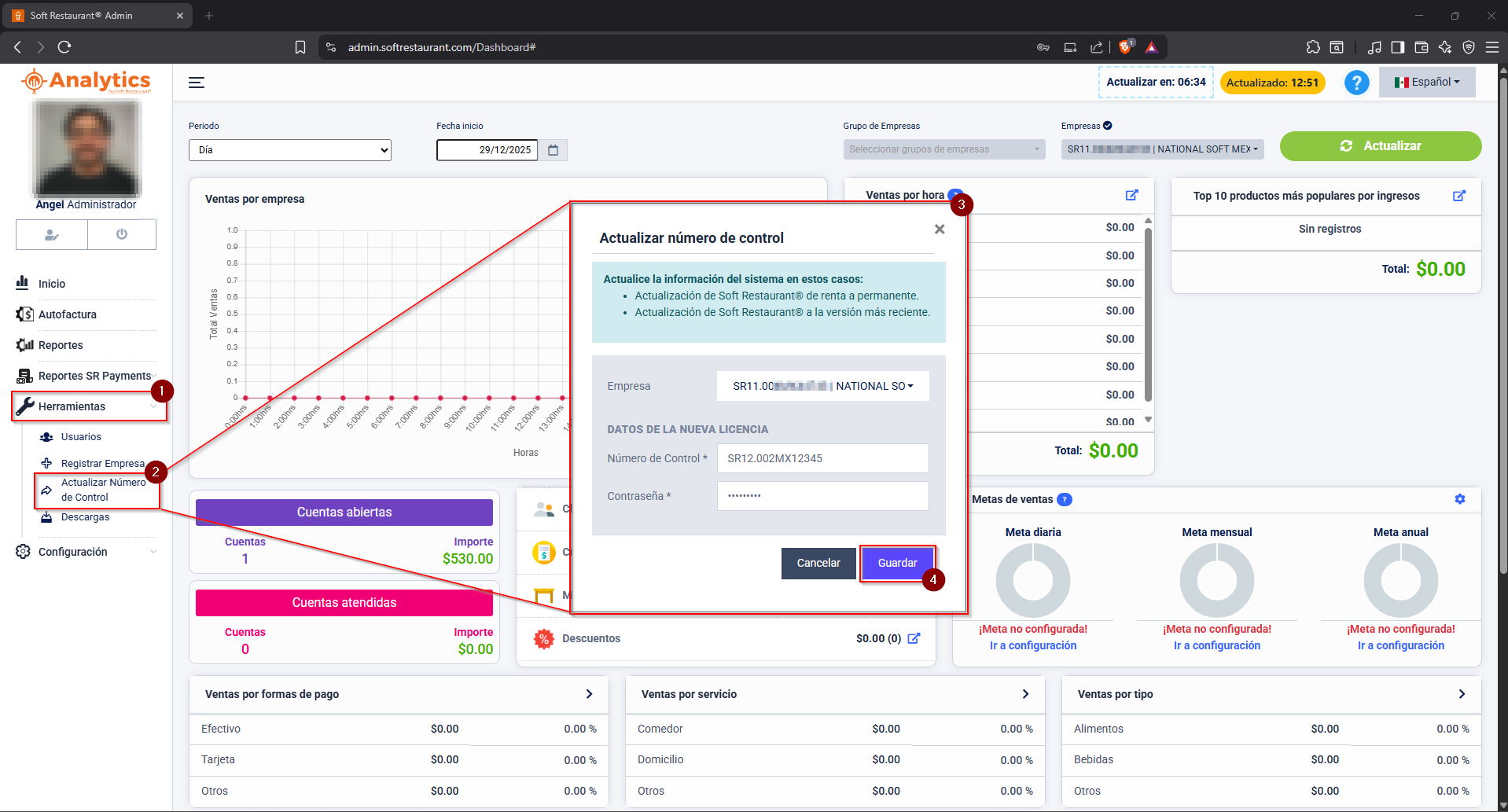Click the power logout icon button
The image size is (1508, 812).
coord(122,234)
